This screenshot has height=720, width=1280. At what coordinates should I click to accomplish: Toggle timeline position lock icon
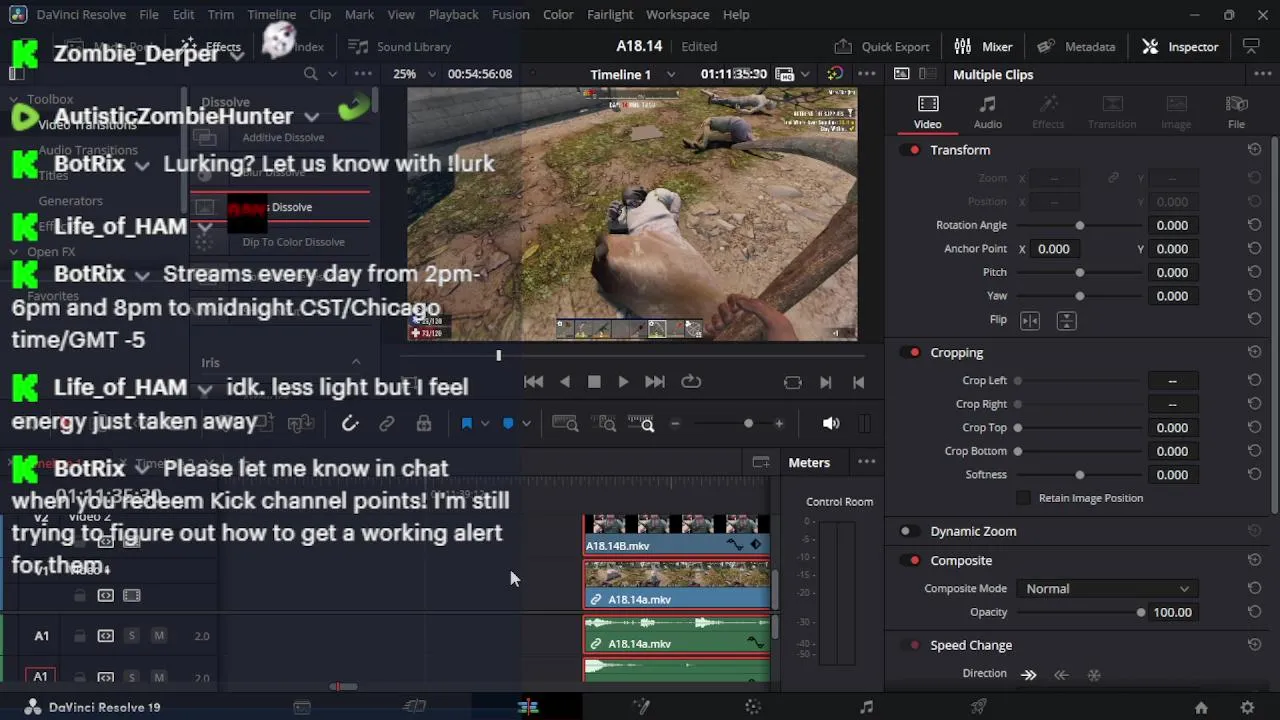click(424, 424)
